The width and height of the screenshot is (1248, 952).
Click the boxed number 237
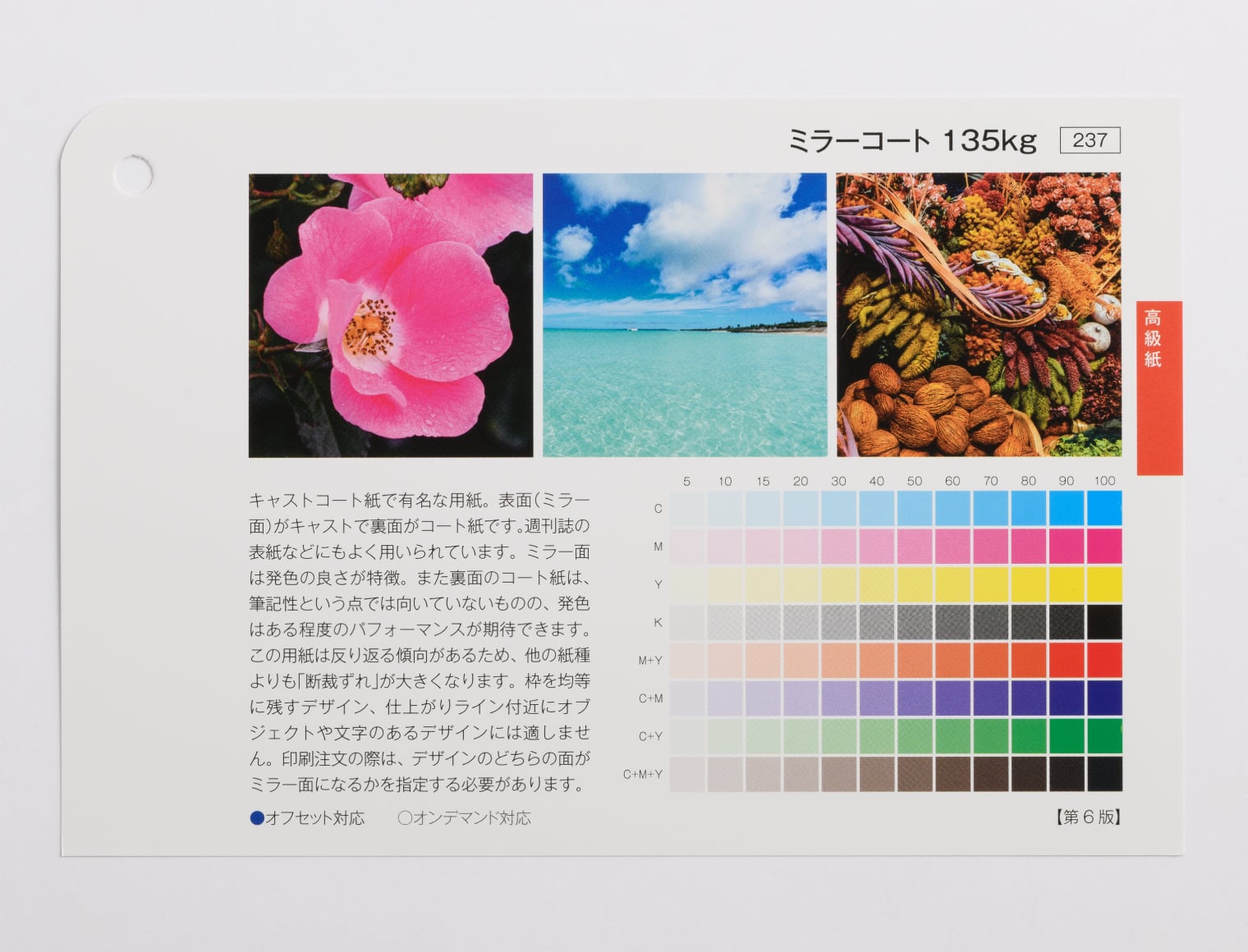(x=1090, y=140)
